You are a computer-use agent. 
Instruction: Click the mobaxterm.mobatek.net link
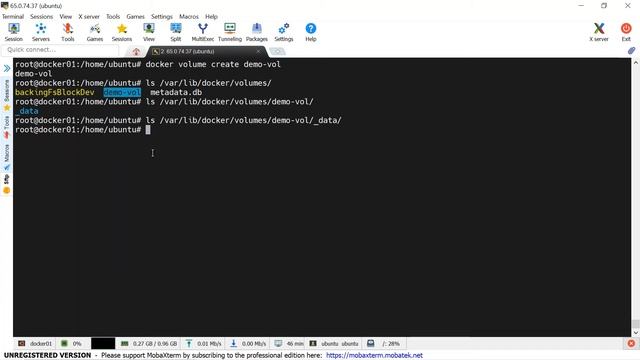374,356
